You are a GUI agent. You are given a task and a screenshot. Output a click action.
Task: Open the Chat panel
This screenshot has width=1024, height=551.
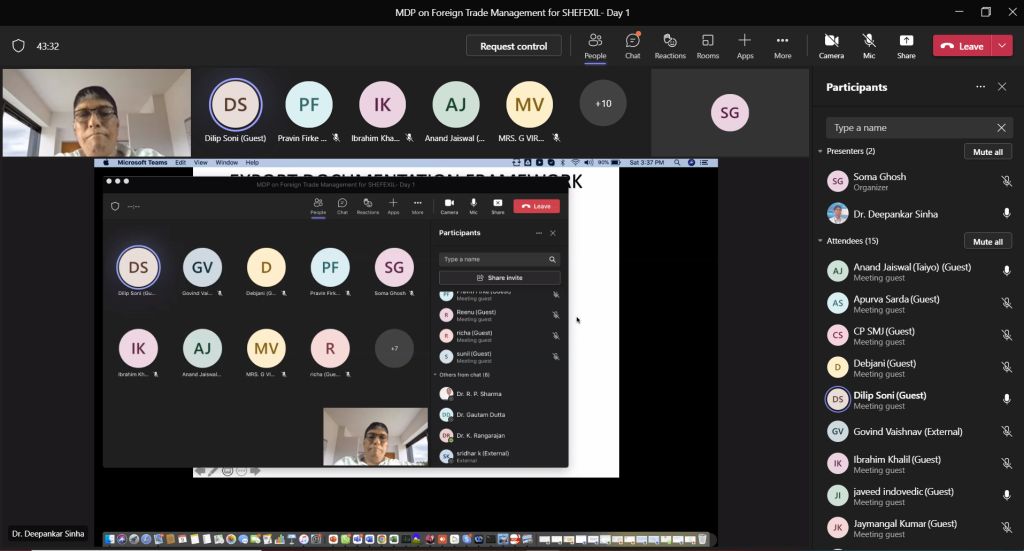(x=632, y=46)
